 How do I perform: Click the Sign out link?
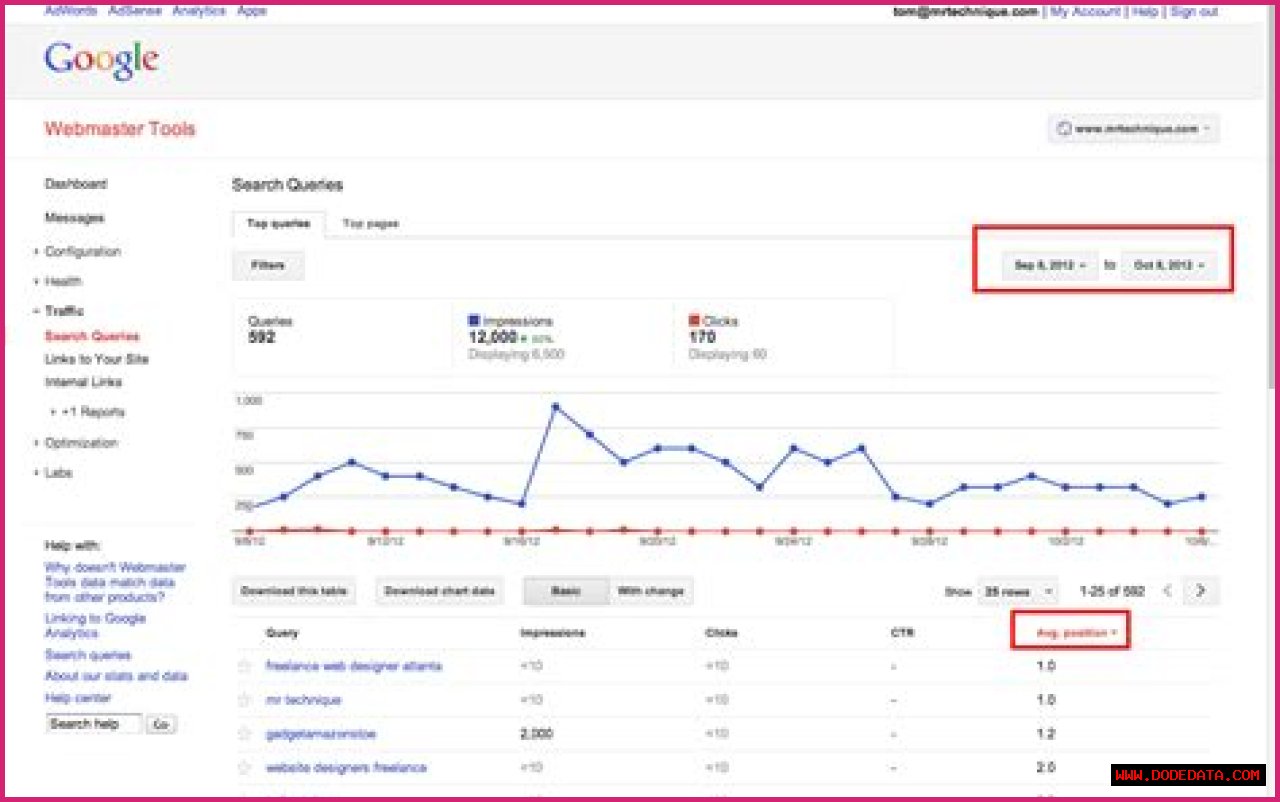[x=1194, y=12]
